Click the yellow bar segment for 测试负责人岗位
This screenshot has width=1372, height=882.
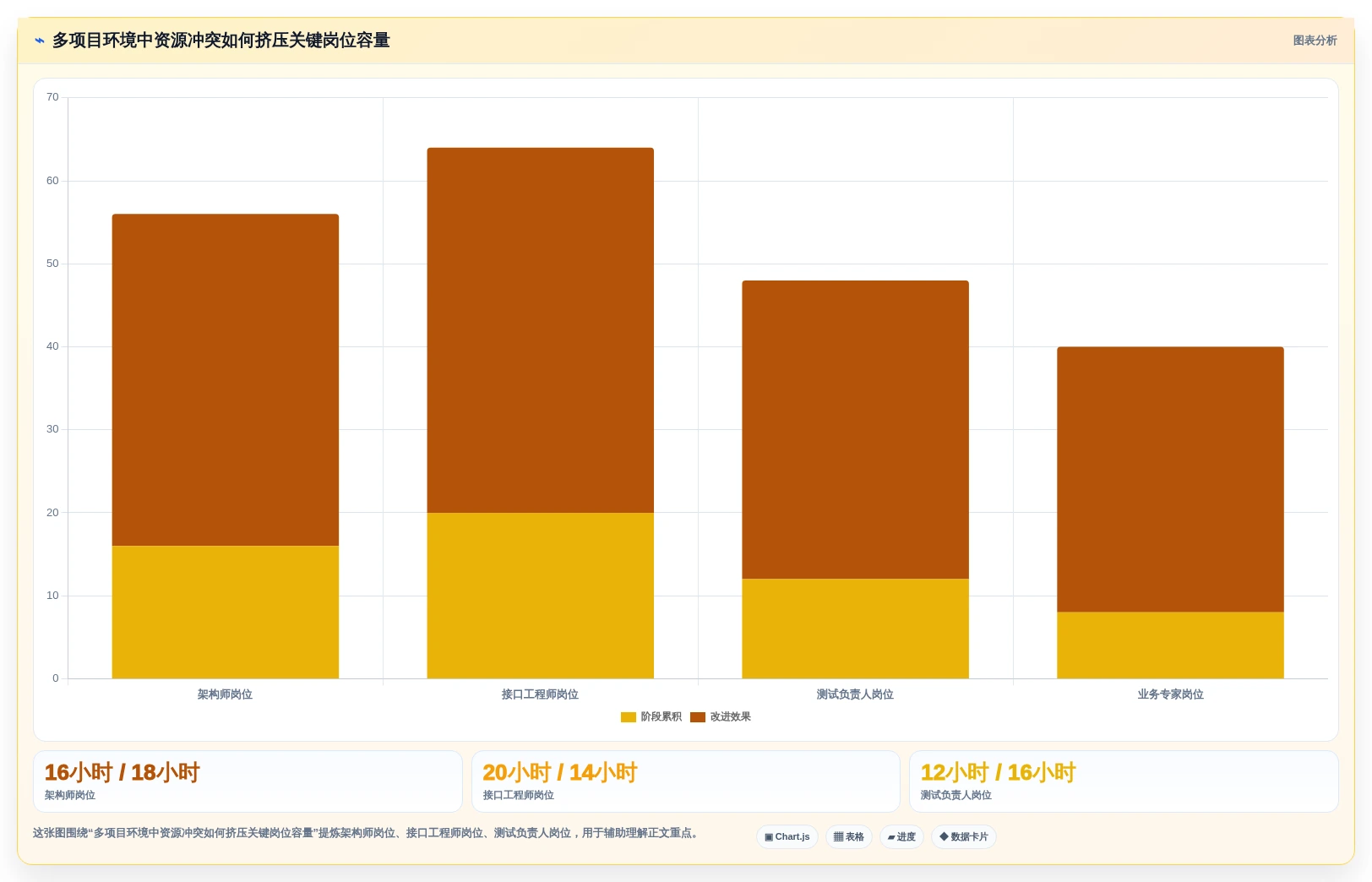[856, 629]
